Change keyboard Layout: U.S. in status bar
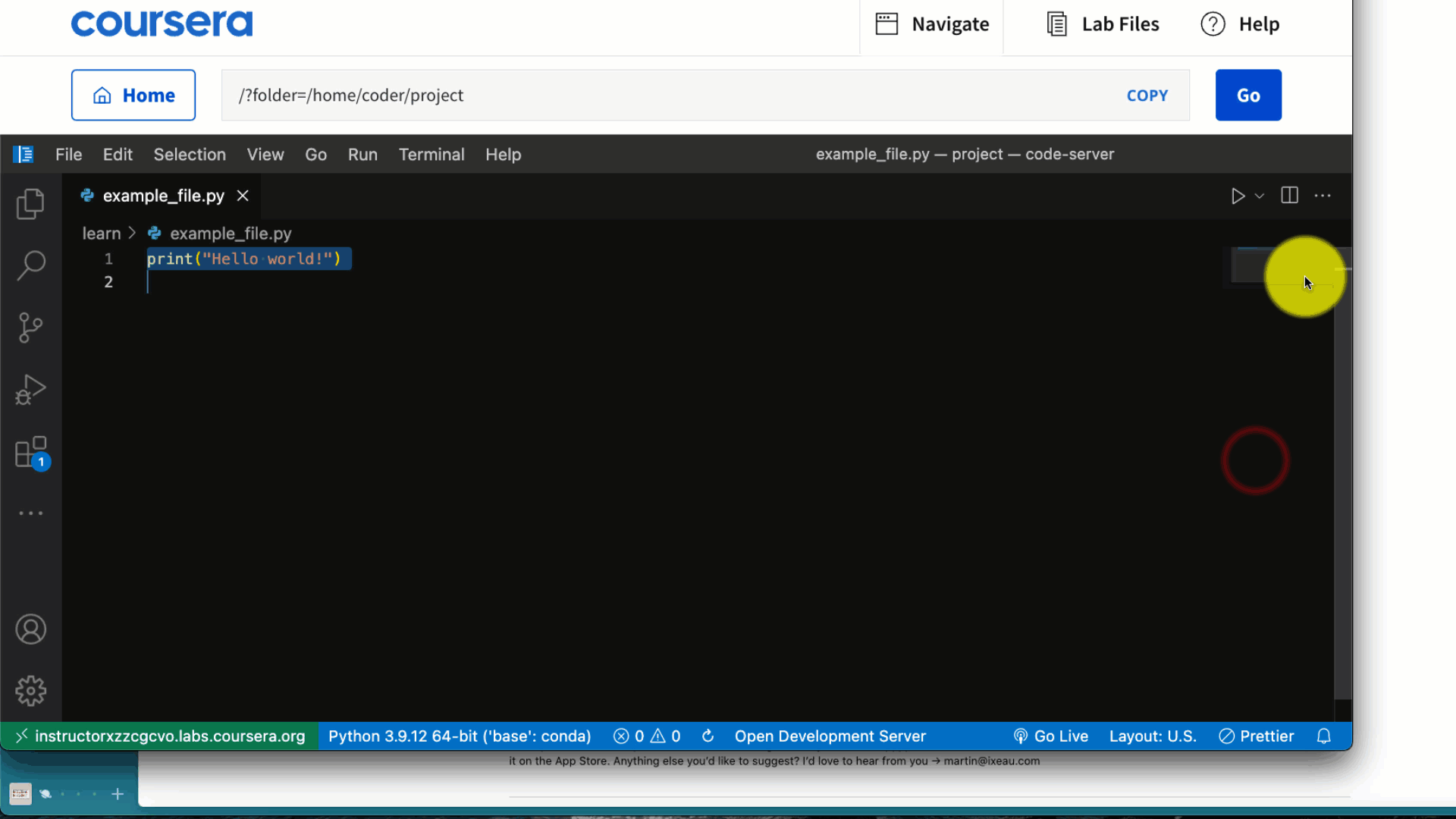 point(1153,736)
